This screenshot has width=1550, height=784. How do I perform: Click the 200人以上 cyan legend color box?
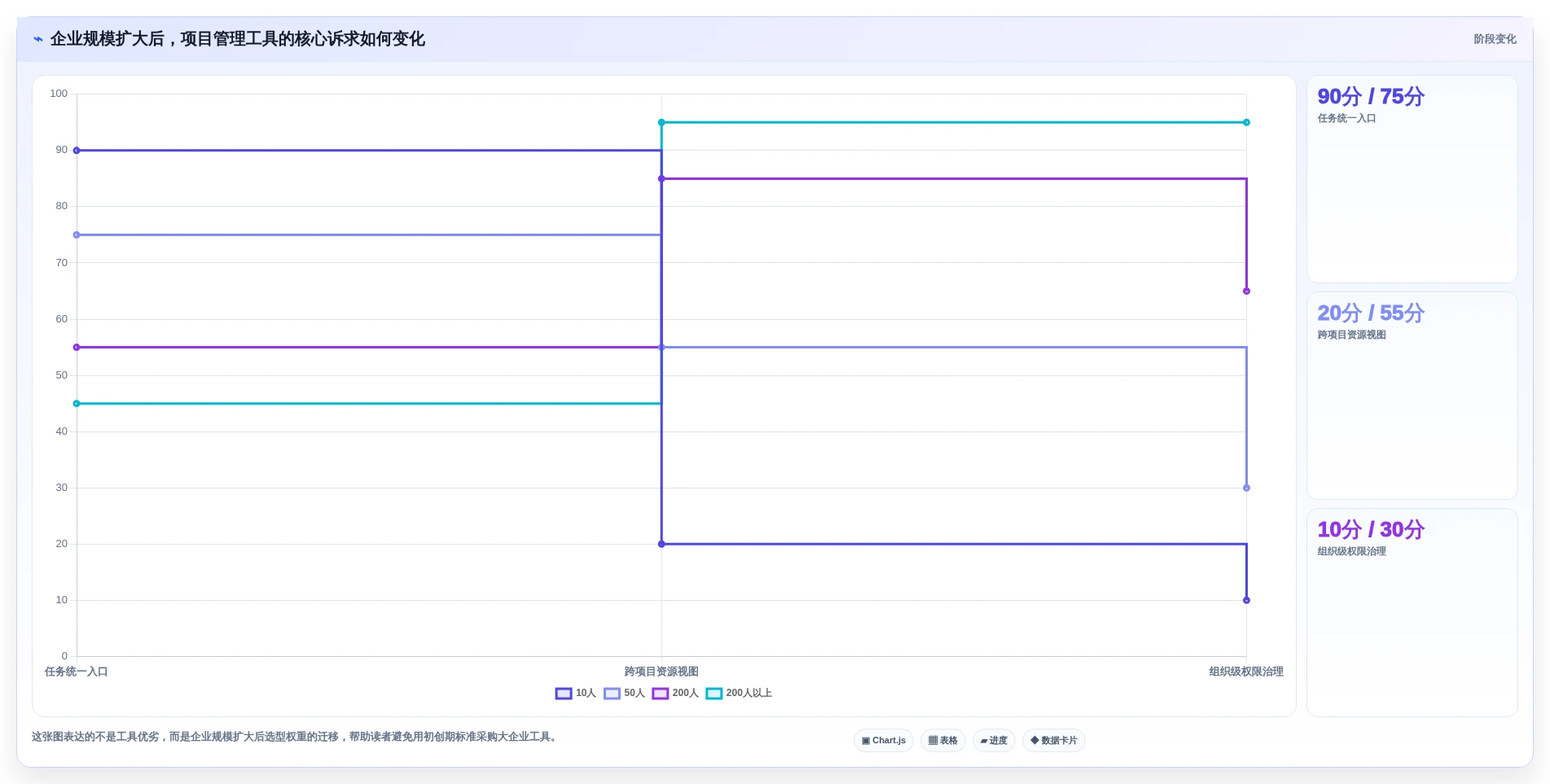714,694
